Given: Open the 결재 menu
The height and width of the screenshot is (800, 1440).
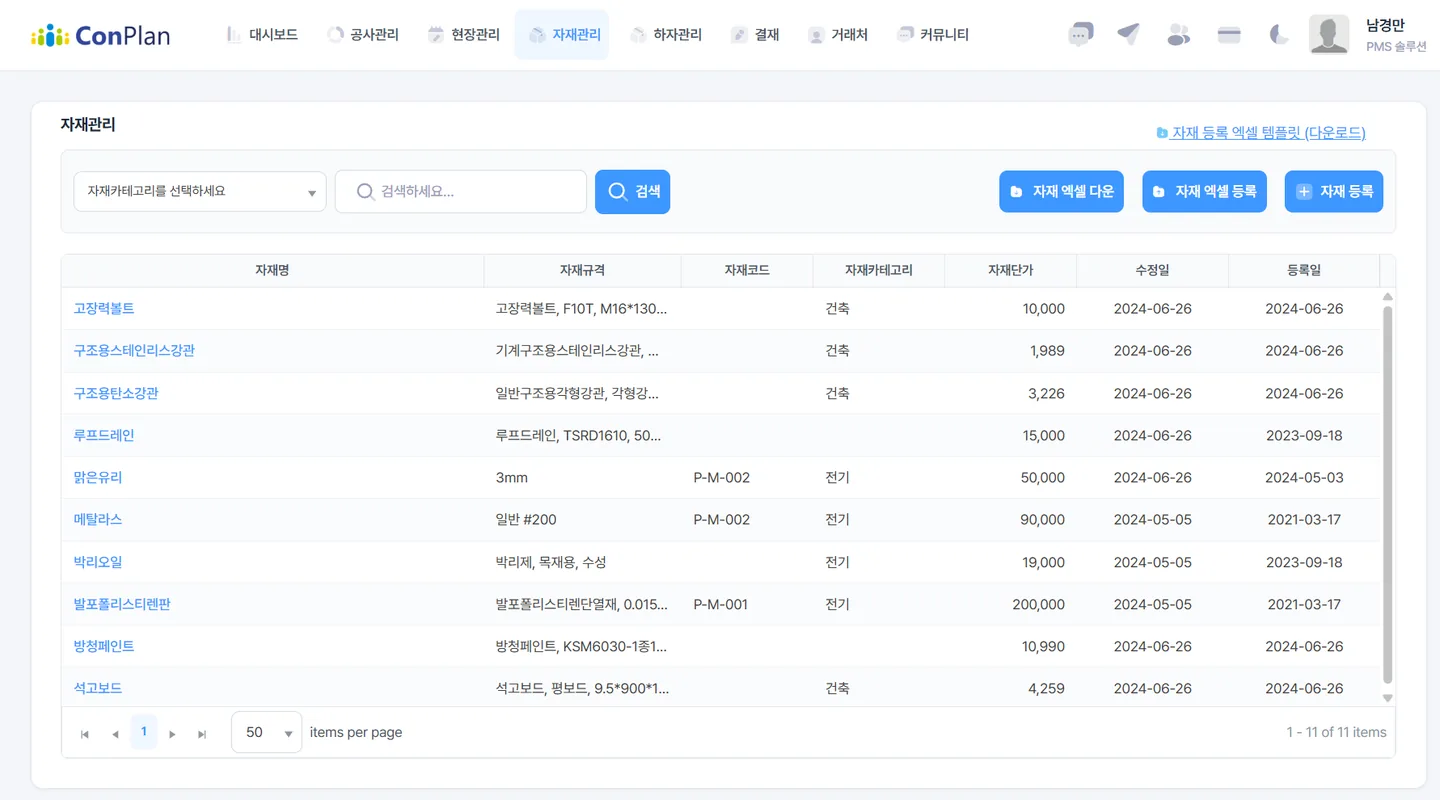Looking at the screenshot, I should pyautogui.click(x=755, y=35).
